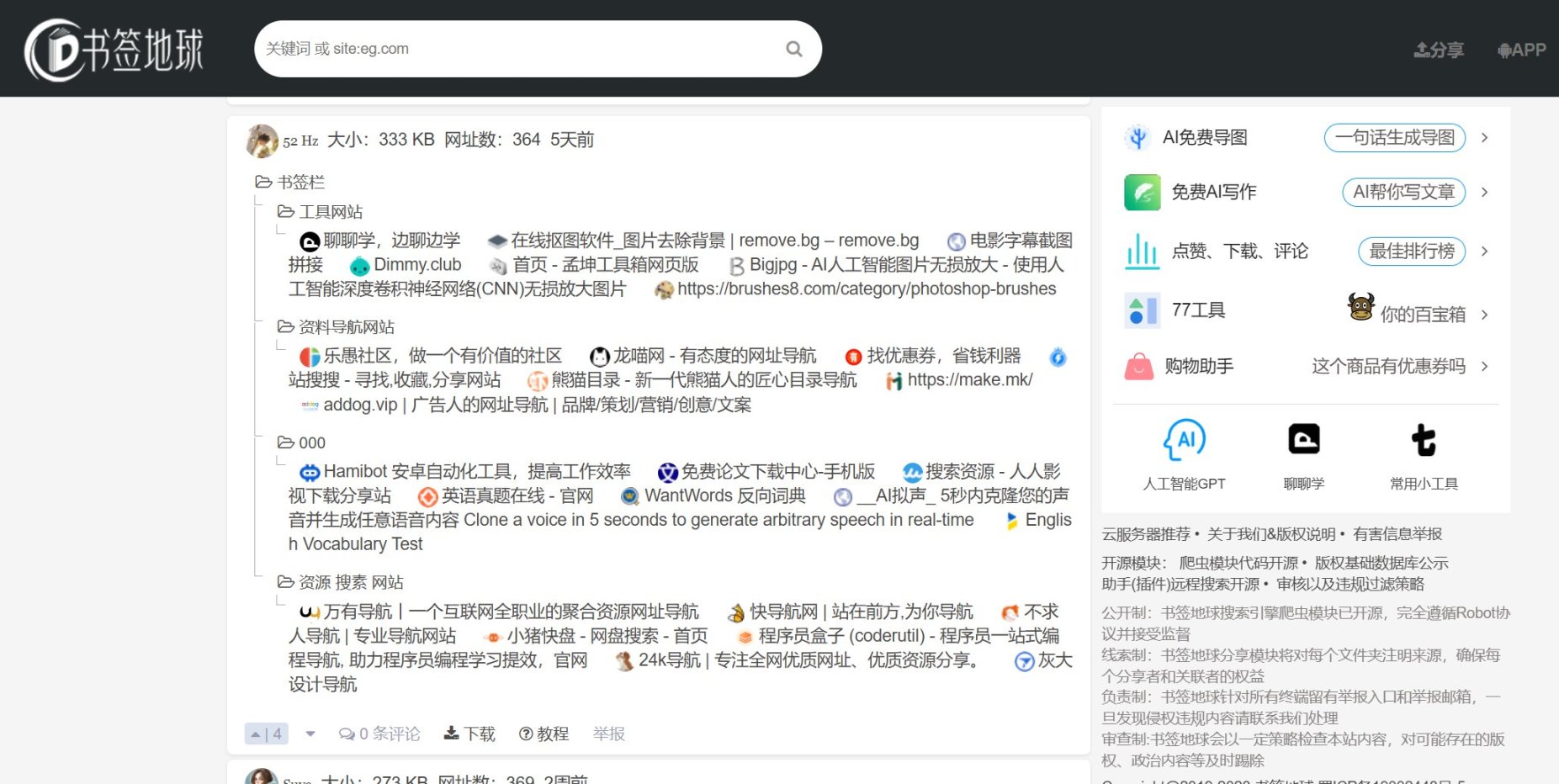Collapse the 书签栏 root folder
The width and height of the screenshot is (1559, 784).
pos(289,182)
